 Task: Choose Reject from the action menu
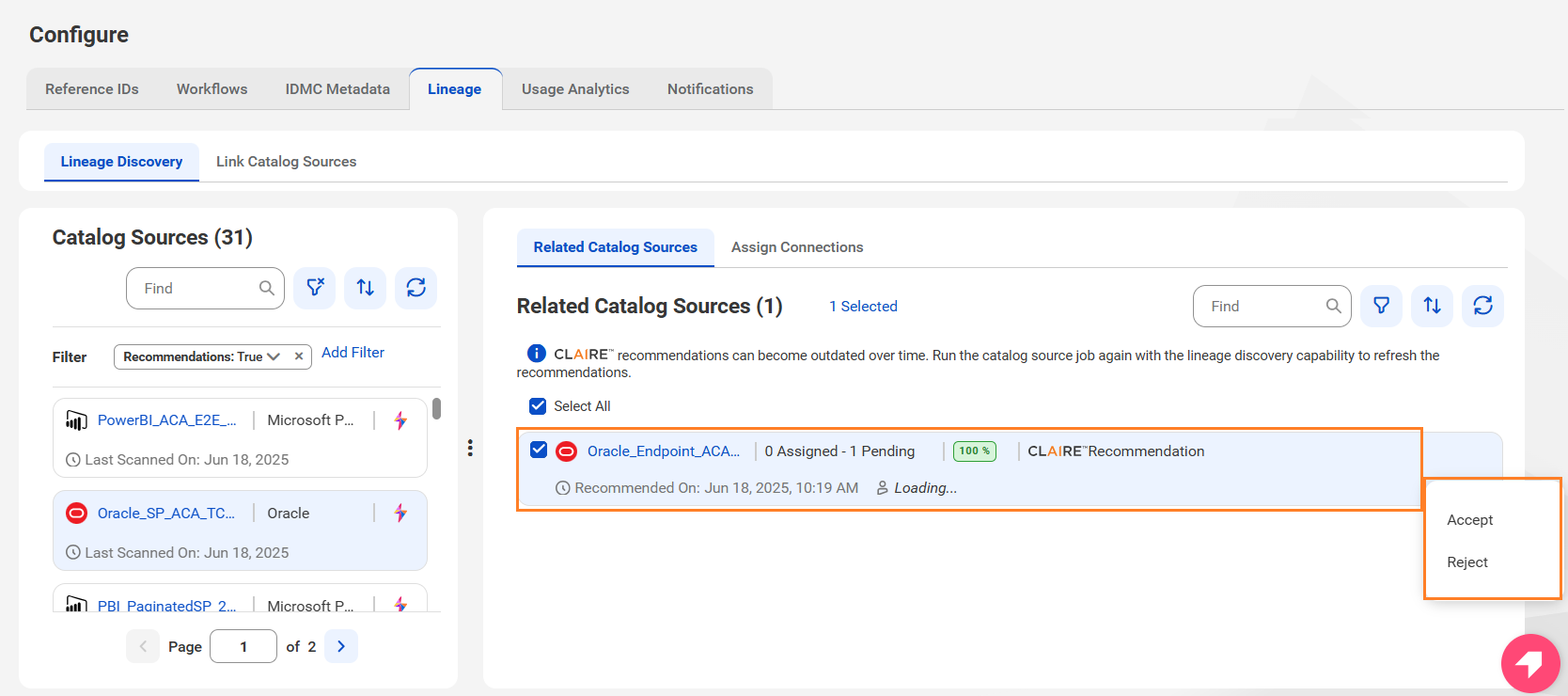(1467, 562)
